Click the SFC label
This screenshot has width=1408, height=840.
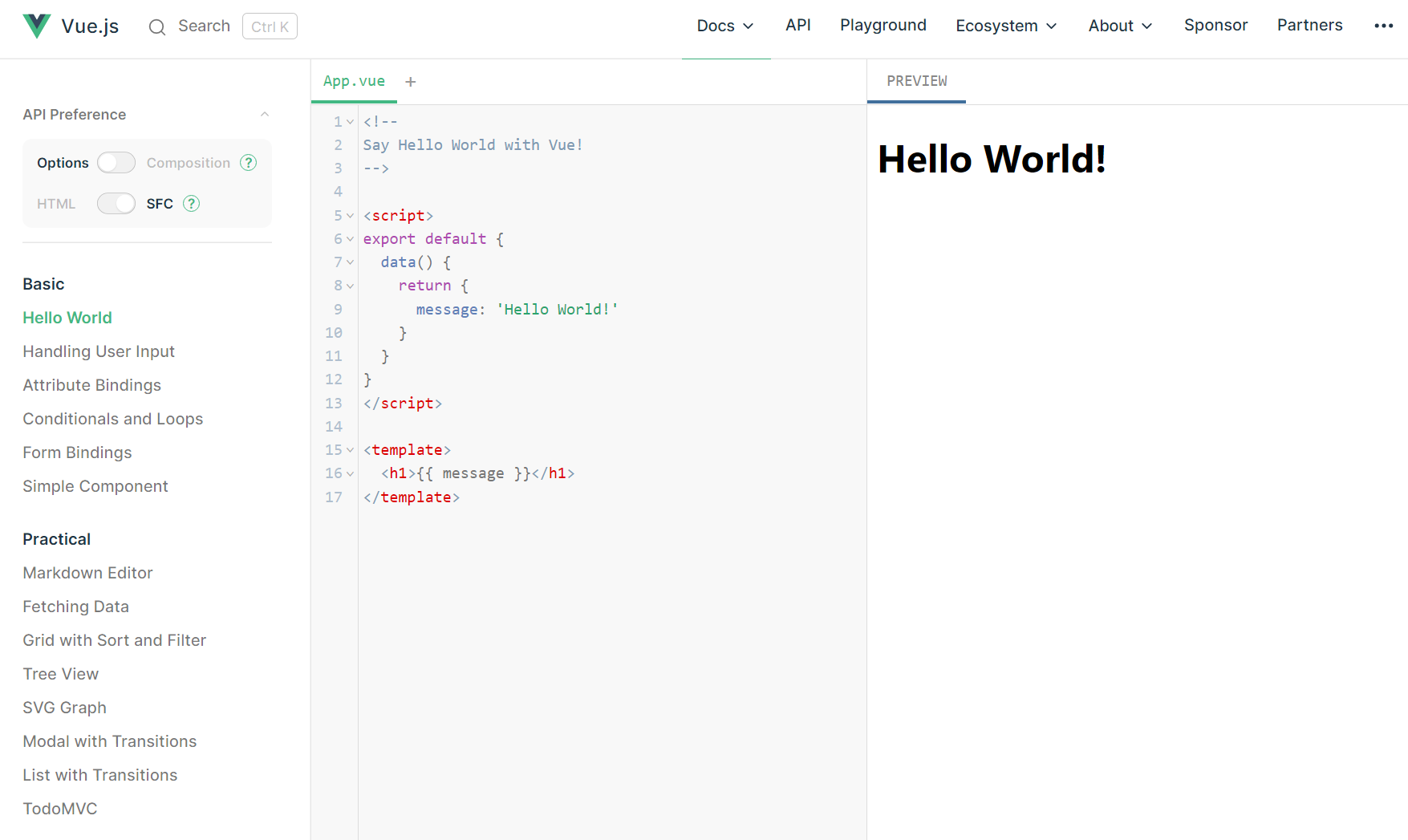[x=160, y=204]
